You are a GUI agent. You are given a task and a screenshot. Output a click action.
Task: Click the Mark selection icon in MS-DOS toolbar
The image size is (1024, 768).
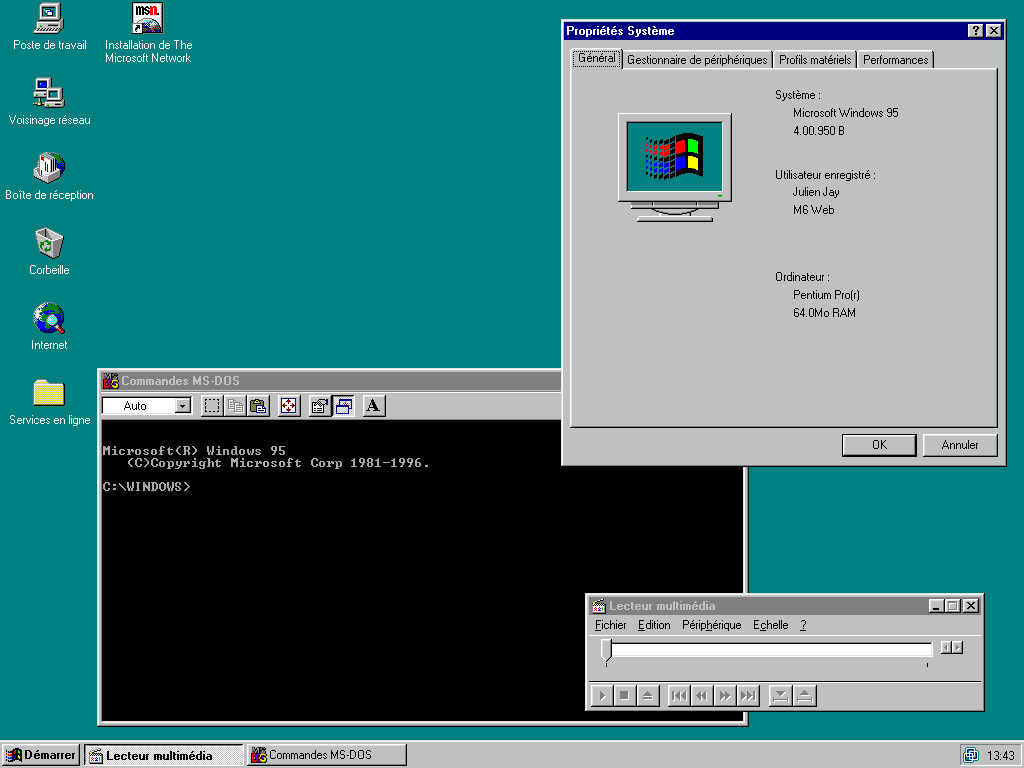point(212,406)
